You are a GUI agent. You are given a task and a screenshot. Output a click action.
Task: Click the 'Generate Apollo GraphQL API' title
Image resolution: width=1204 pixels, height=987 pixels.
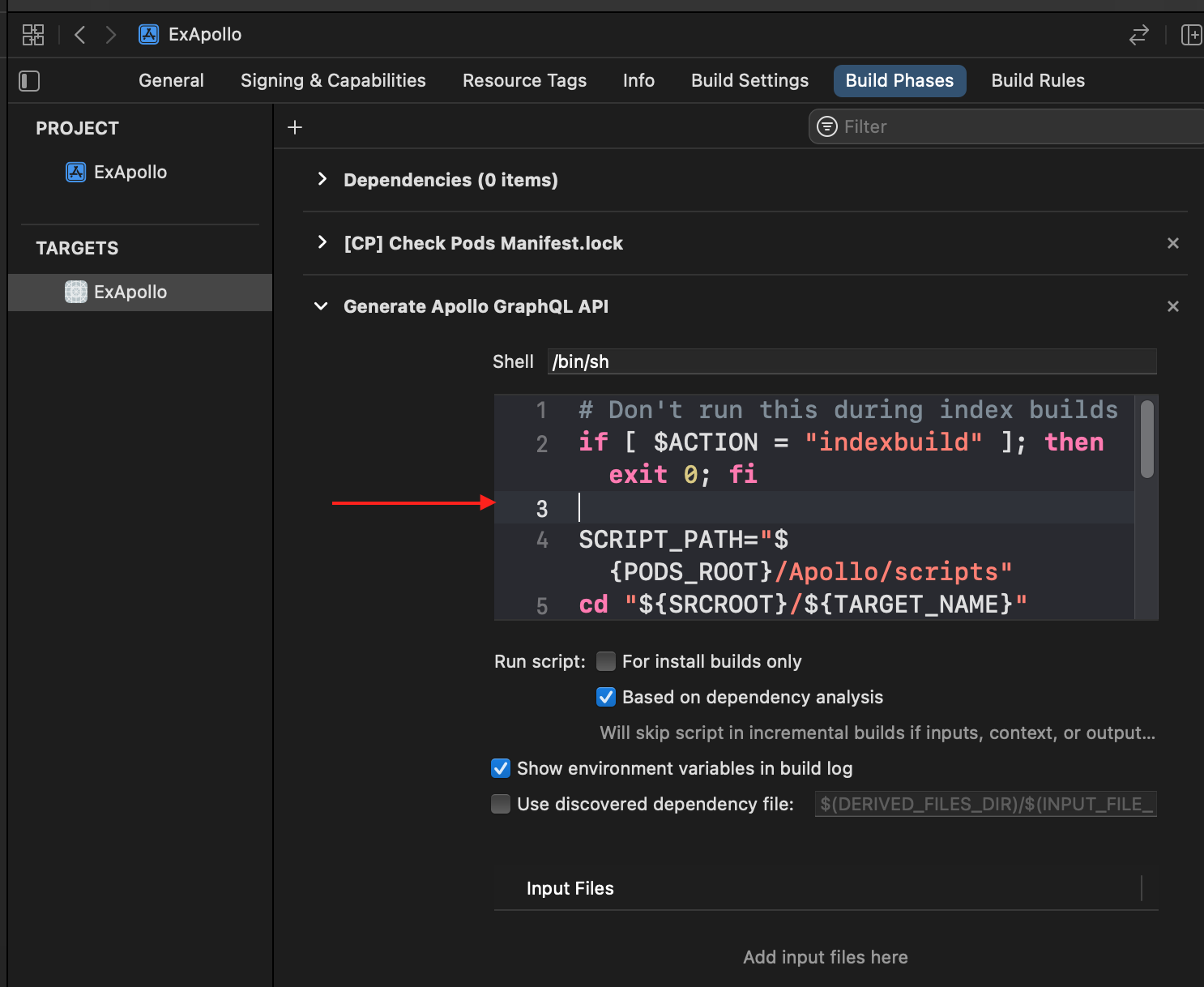coord(476,306)
